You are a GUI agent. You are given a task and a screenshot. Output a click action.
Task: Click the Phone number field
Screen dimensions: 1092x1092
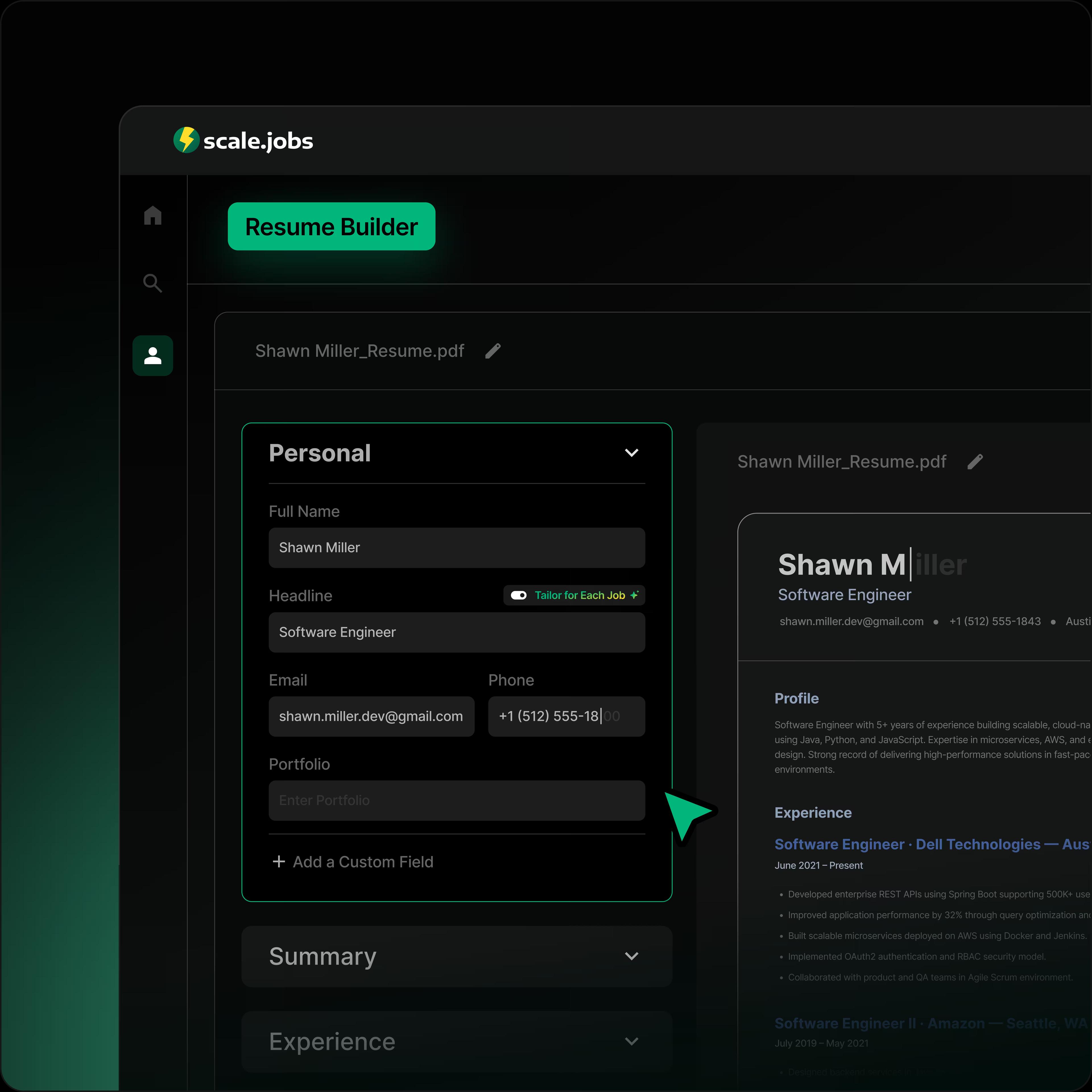tap(566, 717)
